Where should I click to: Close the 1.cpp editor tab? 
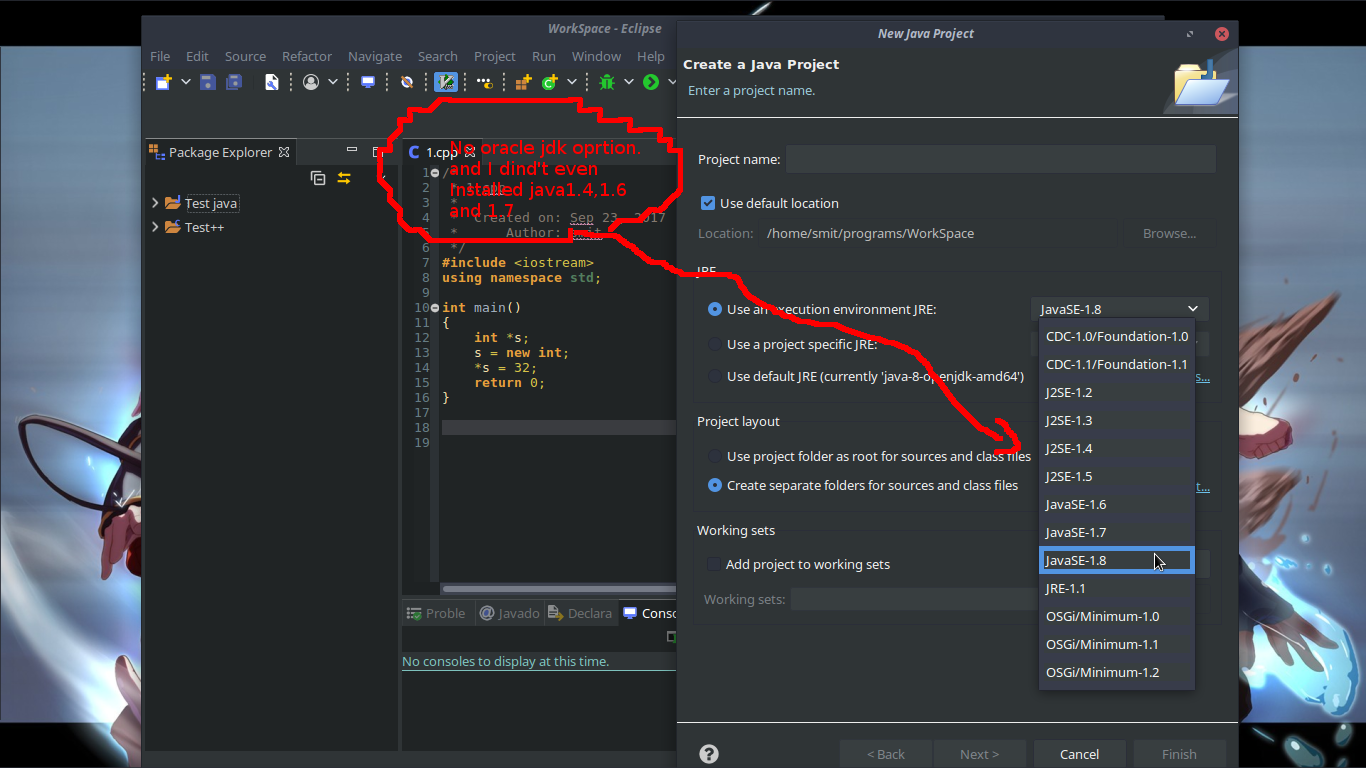point(470,153)
